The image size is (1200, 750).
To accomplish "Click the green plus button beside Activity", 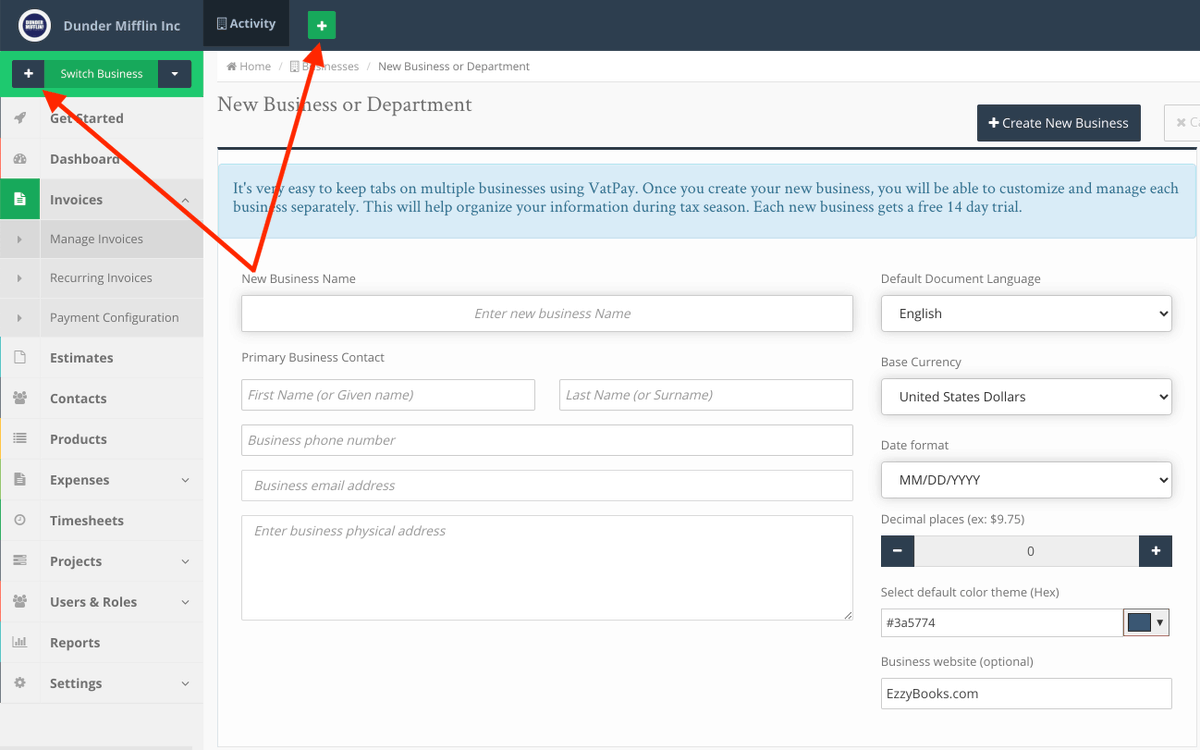I will click(x=321, y=25).
